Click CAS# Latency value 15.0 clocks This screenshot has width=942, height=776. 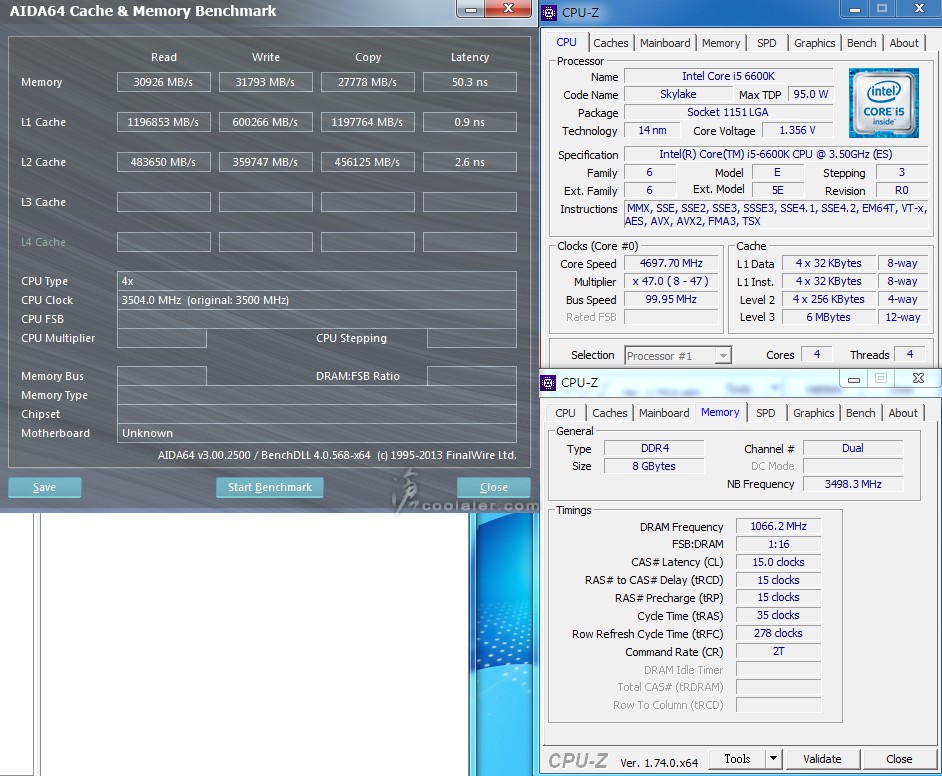(778, 562)
